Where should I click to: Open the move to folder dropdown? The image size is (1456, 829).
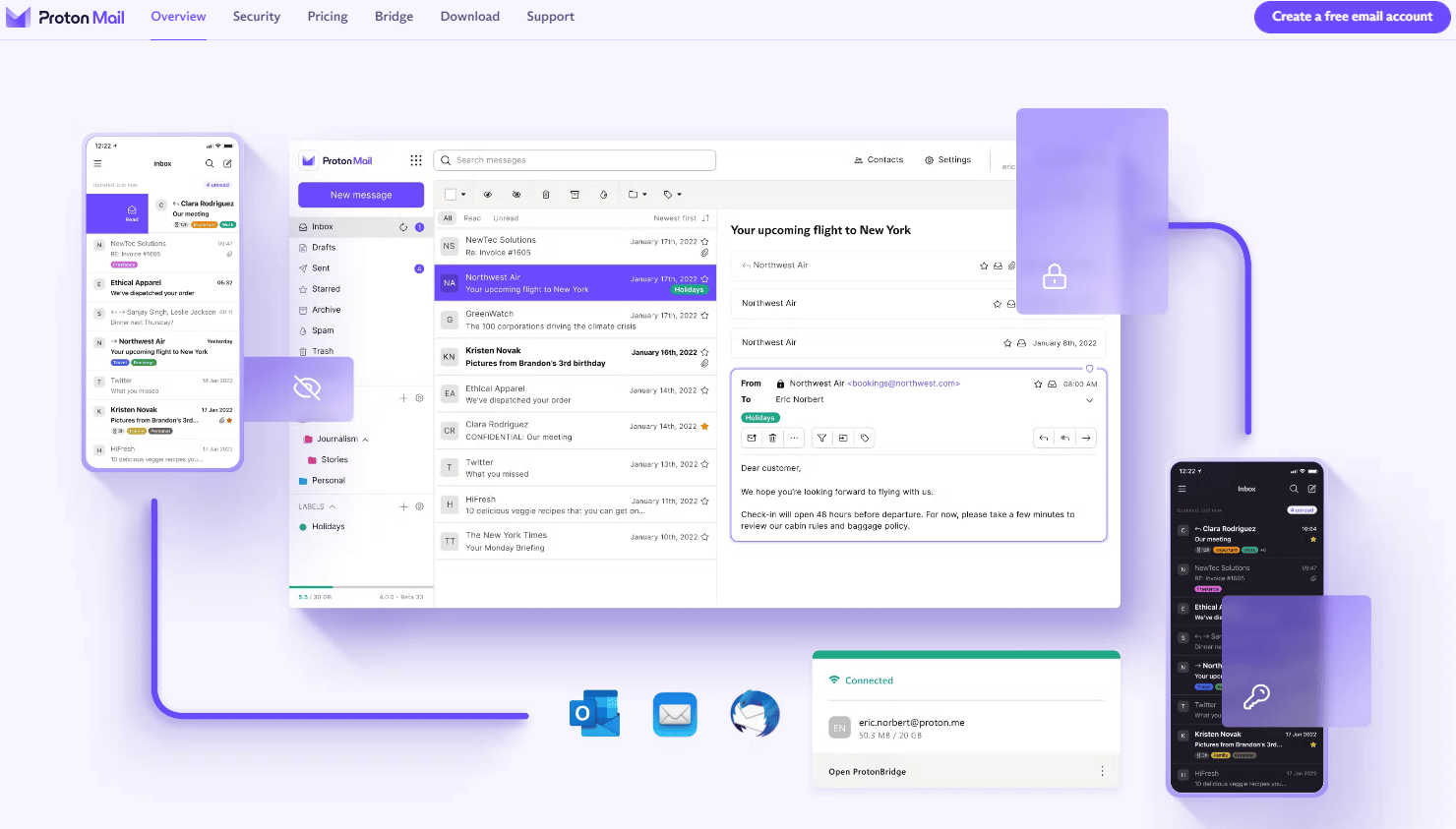pos(637,195)
